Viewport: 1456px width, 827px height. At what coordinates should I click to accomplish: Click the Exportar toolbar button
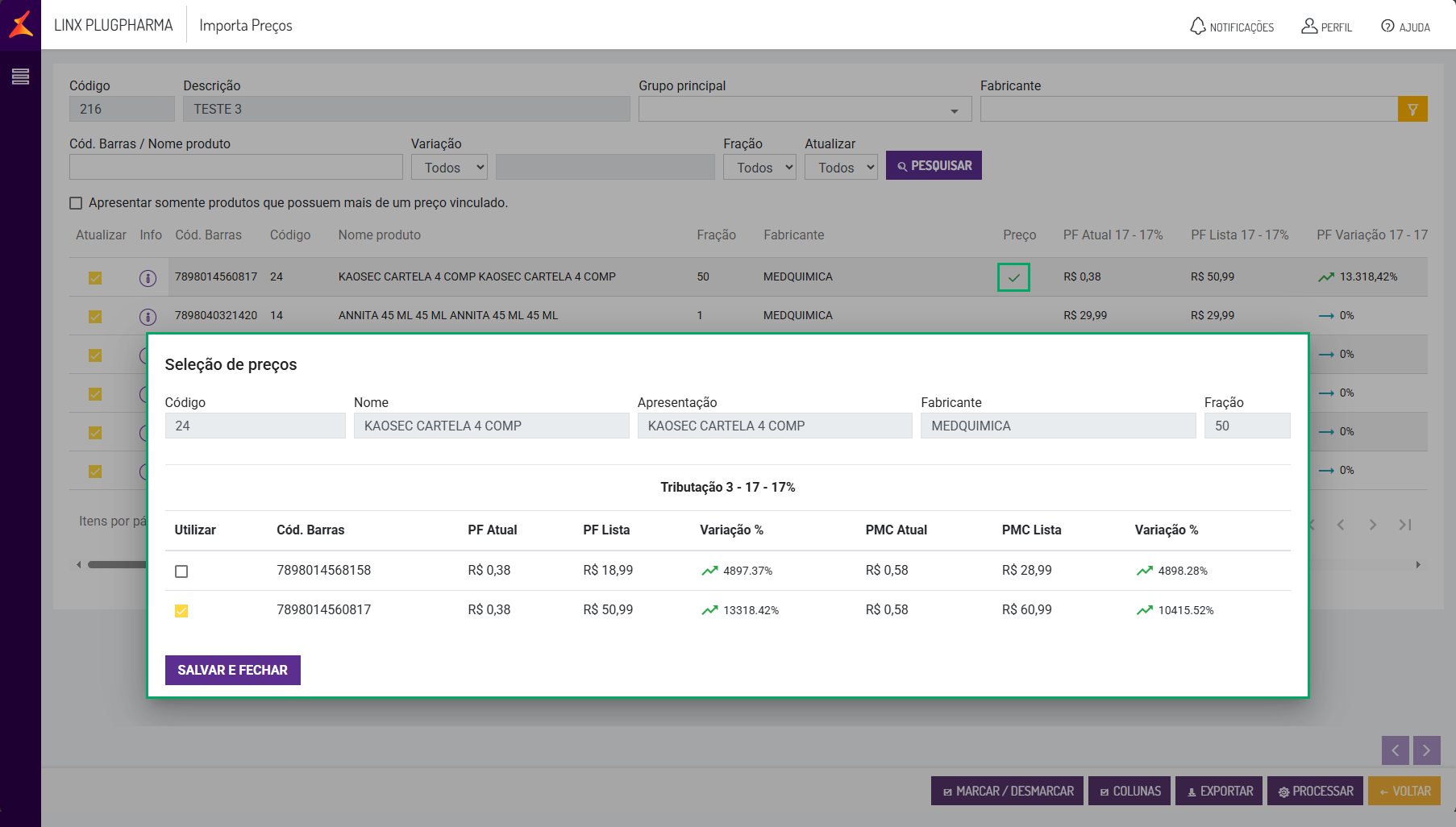tap(1219, 791)
